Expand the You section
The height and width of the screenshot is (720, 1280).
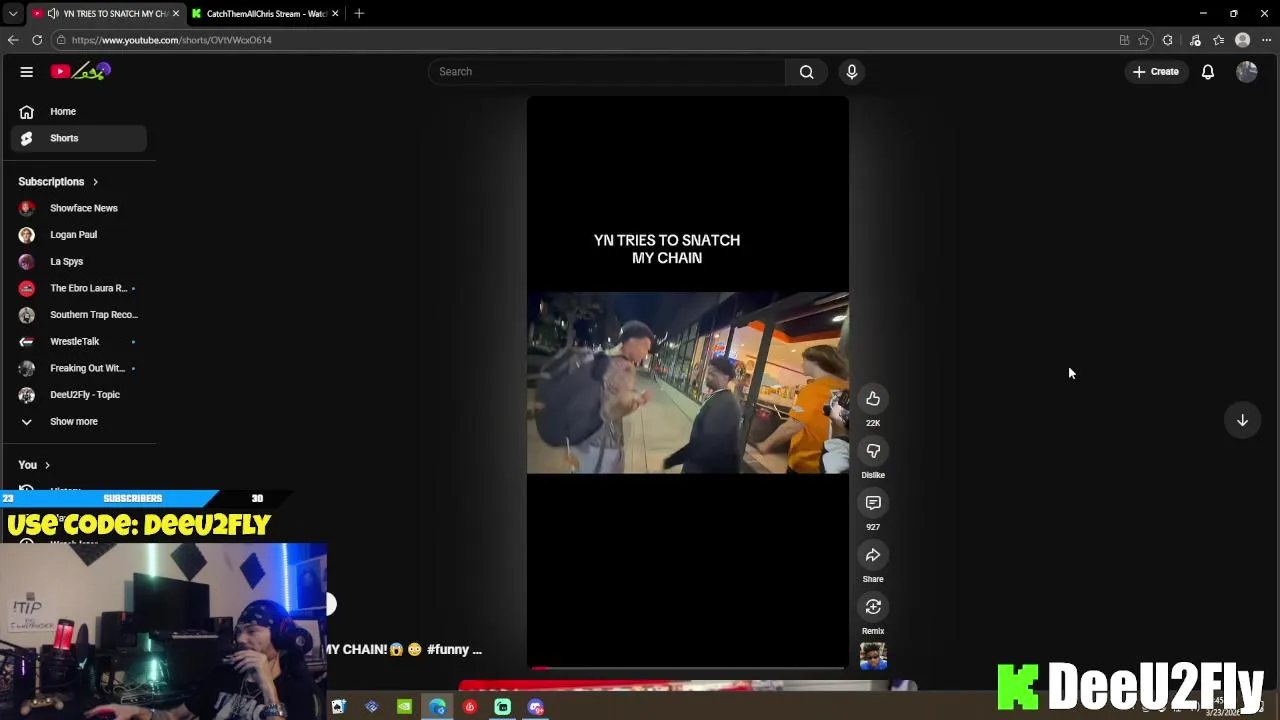click(x=34, y=465)
